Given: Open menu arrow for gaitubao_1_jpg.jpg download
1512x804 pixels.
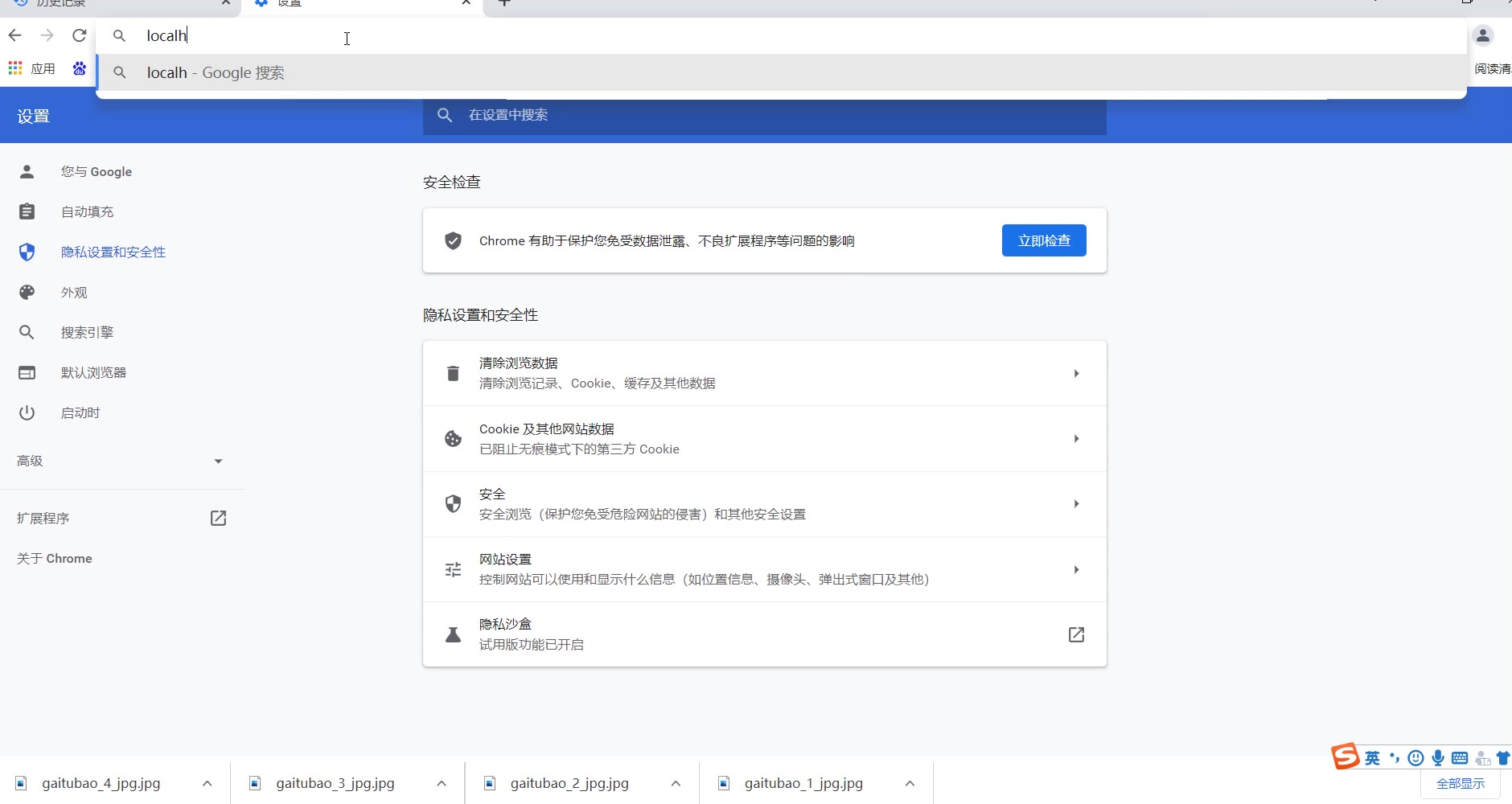Looking at the screenshot, I should coord(910,783).
